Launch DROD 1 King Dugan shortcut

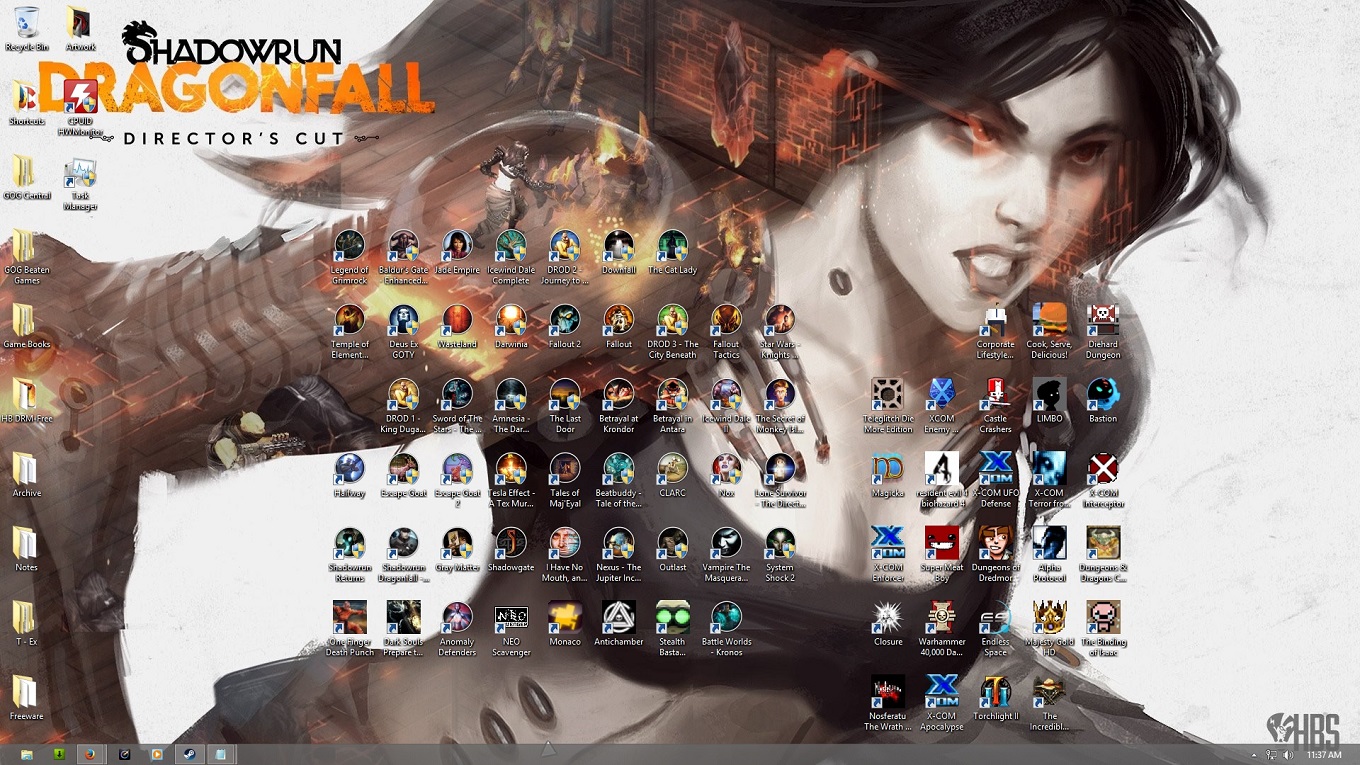click(404, 406)
